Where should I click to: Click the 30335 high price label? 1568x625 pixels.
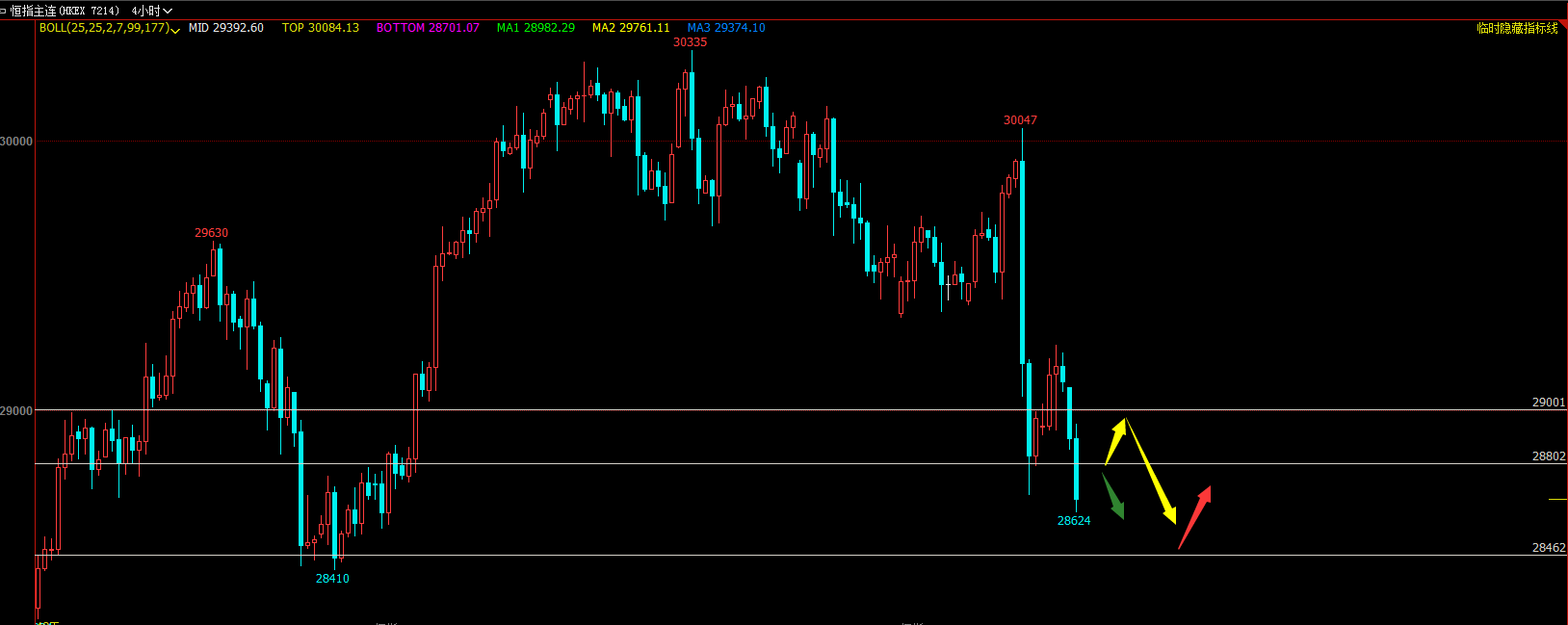click(690, 42)
